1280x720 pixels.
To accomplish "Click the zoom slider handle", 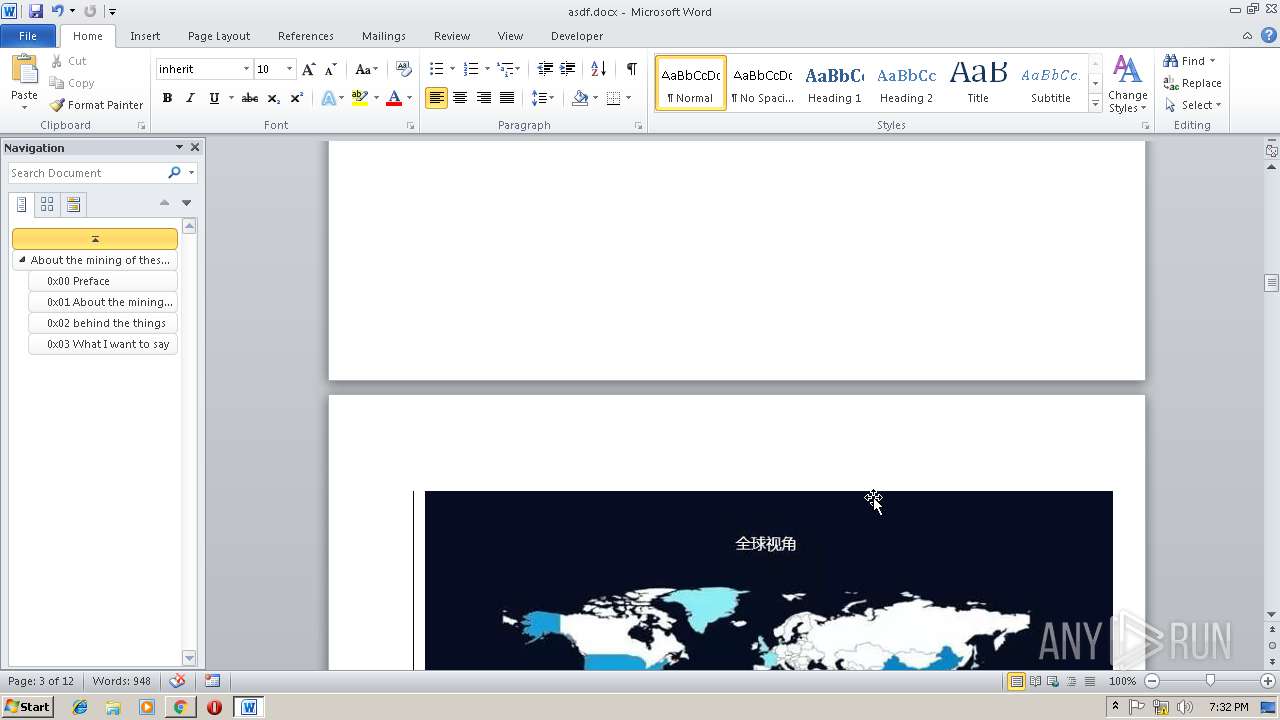I will (x=1210, y=681).
